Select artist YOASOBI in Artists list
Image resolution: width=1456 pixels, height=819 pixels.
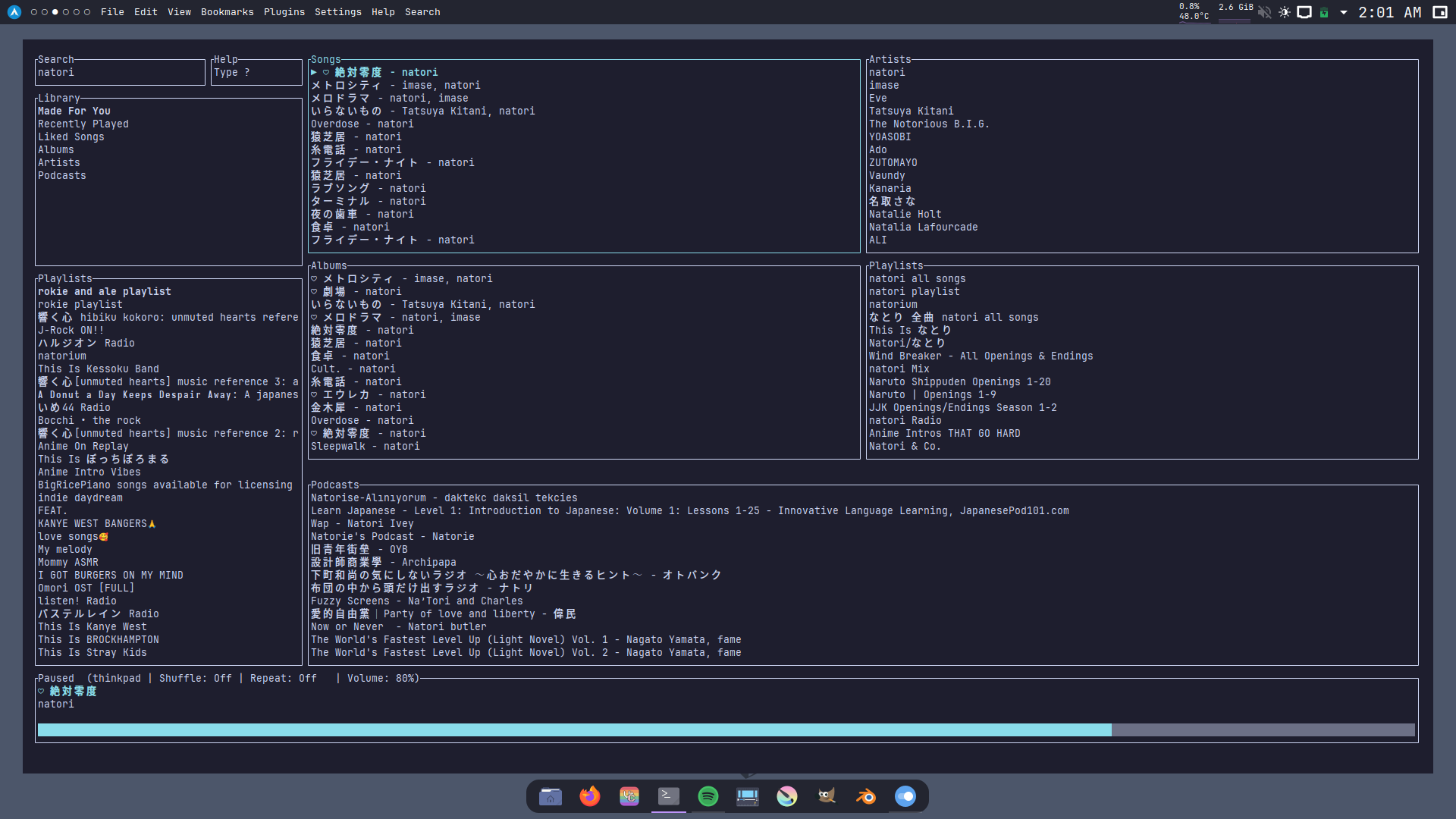(890, 137)
